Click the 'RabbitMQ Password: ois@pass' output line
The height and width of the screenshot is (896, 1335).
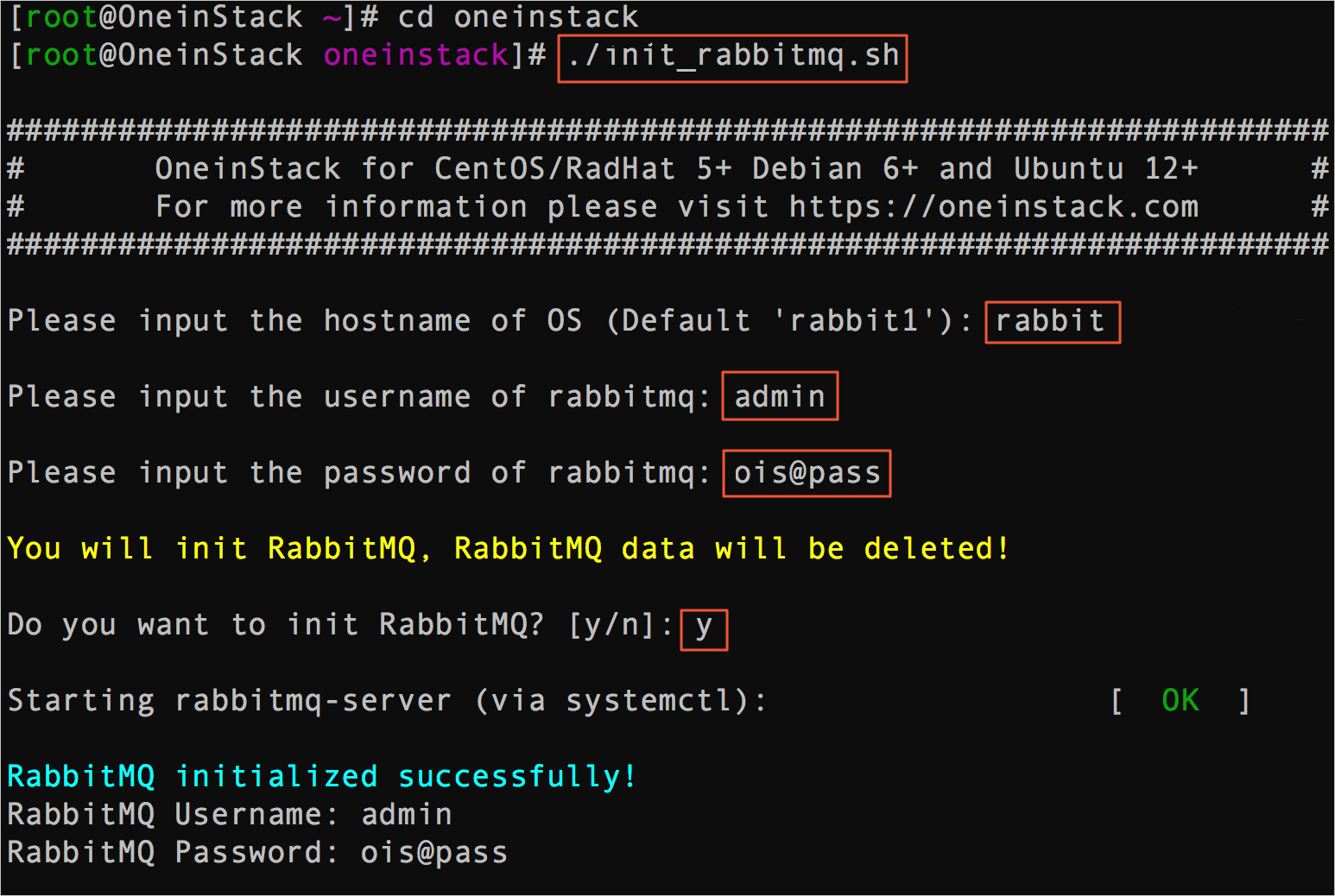click(257, 852)
